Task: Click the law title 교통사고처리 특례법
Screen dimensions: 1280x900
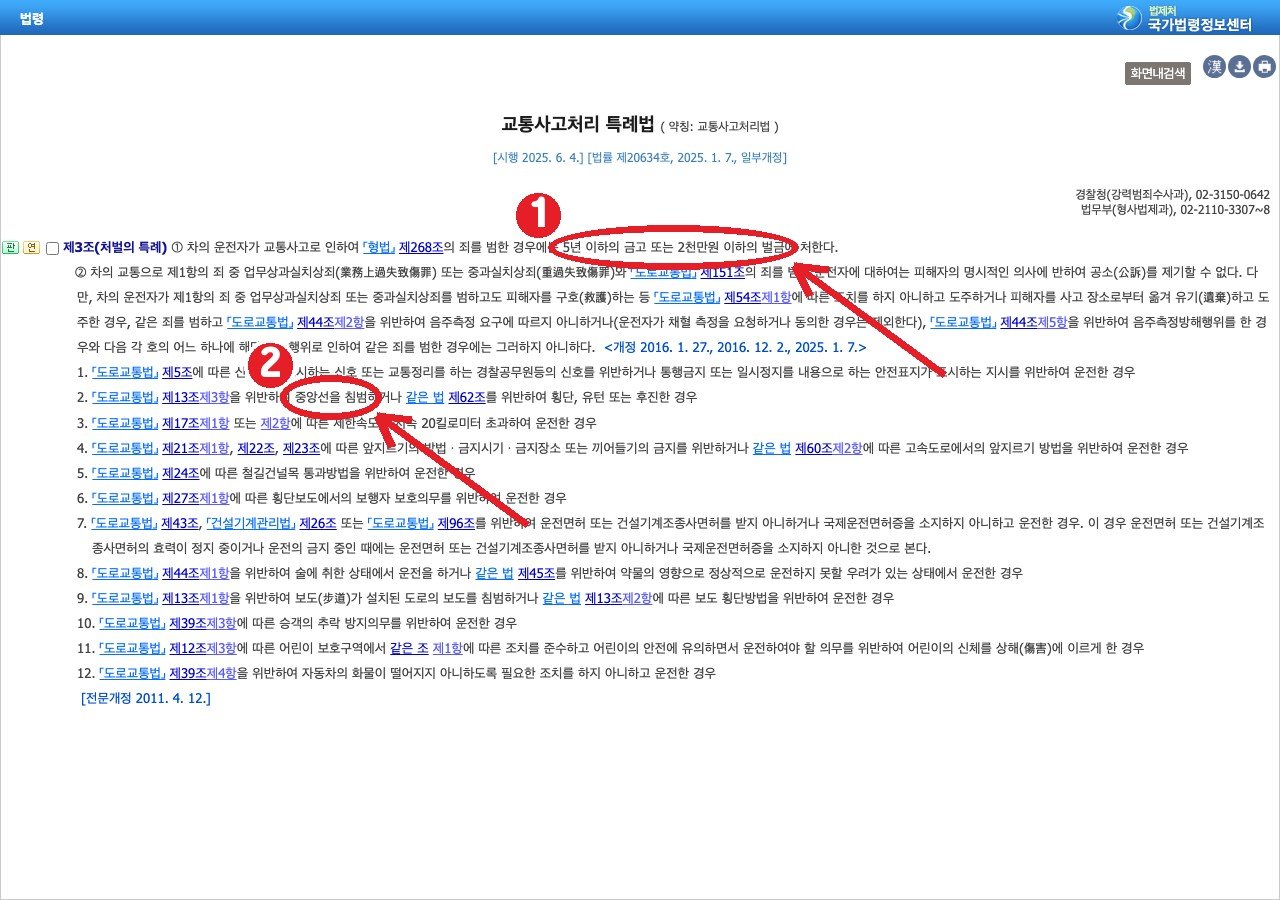Action: pyautogui.click(x=577, y=125)
